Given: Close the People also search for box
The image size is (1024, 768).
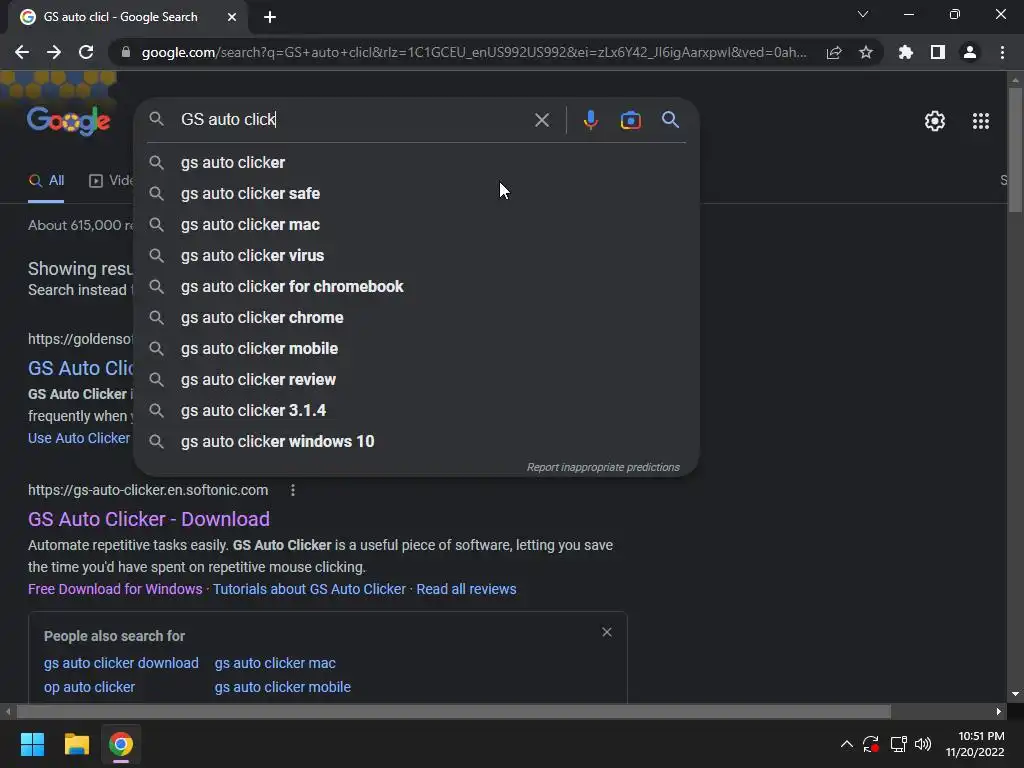Looking at the screenshot, I should tap(607, 632).
